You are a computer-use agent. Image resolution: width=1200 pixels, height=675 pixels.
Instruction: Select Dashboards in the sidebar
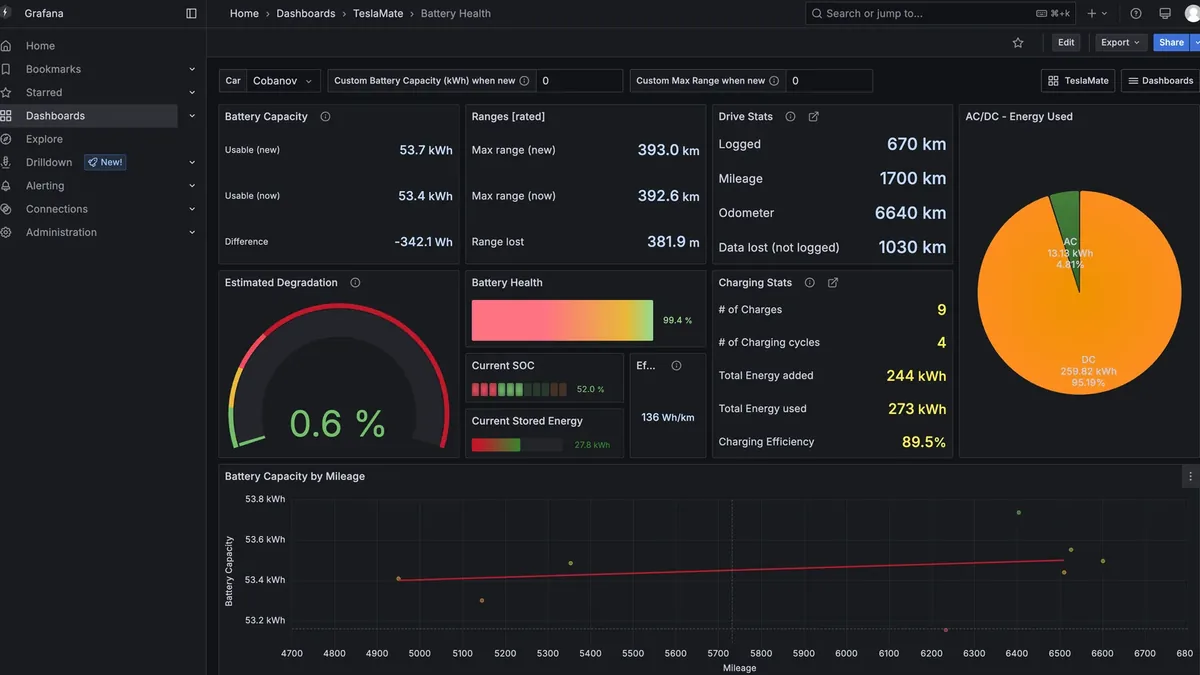point(55,116)
